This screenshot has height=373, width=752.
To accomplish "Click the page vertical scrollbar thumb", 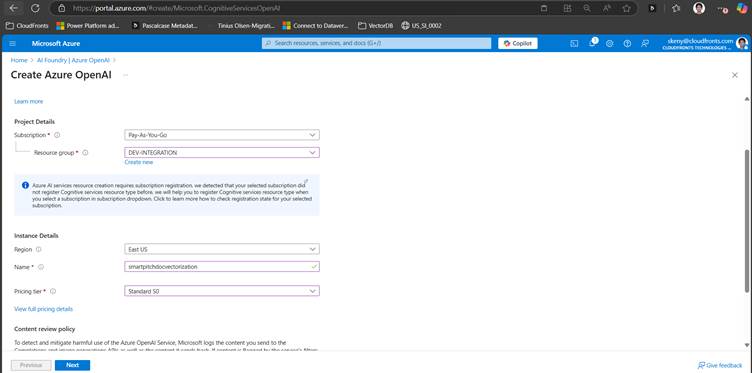I will [x=747, y=220].
